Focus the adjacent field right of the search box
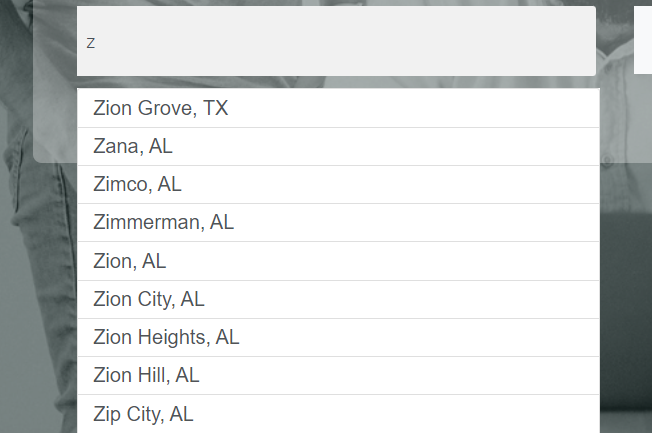 pos(642,42)
